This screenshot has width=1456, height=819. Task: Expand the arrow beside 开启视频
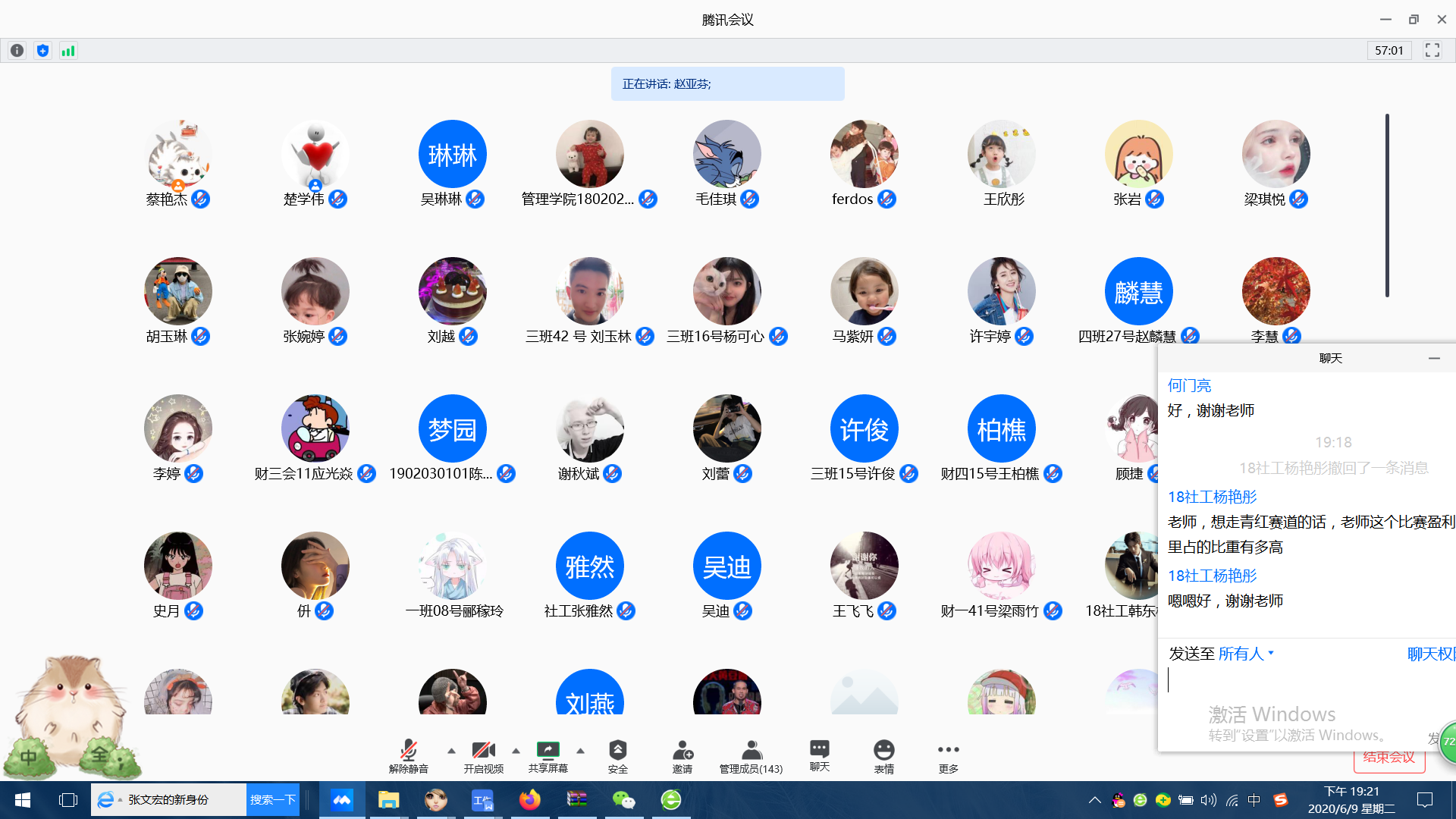516,751
